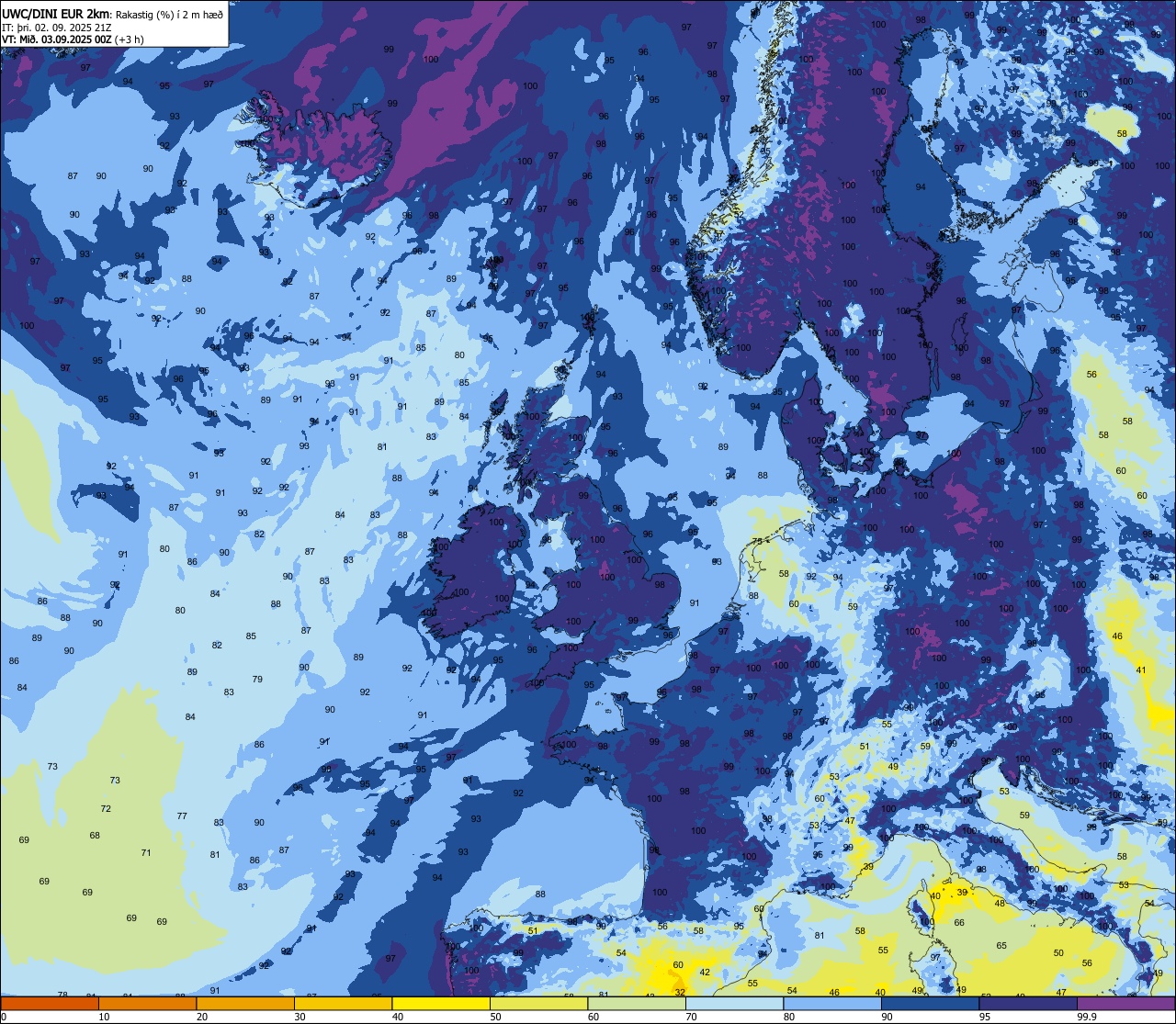Select the pale yellow 50–60 legend segment
Viewport: 1176px width, 1024px height.
point(538,1003)
